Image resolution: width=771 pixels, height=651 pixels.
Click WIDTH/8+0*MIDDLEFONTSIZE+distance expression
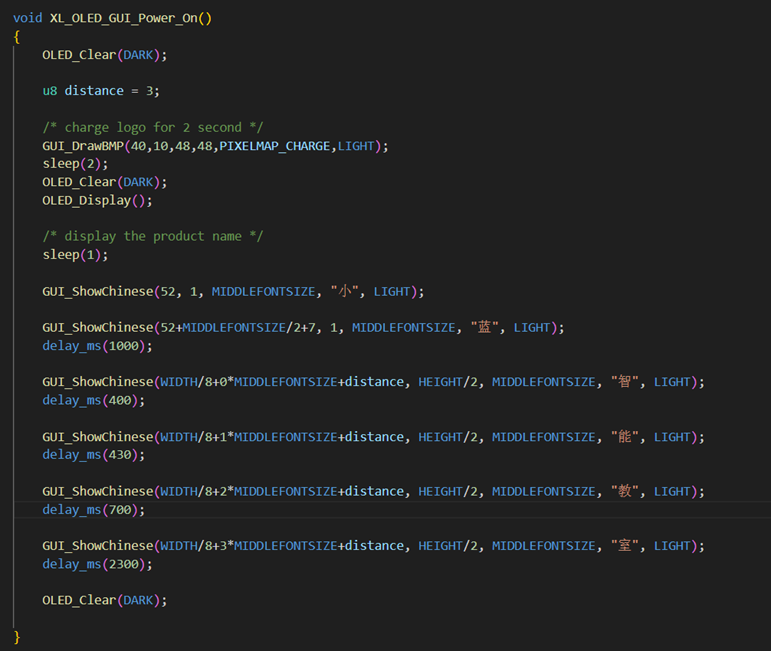(x=282, y=382)
